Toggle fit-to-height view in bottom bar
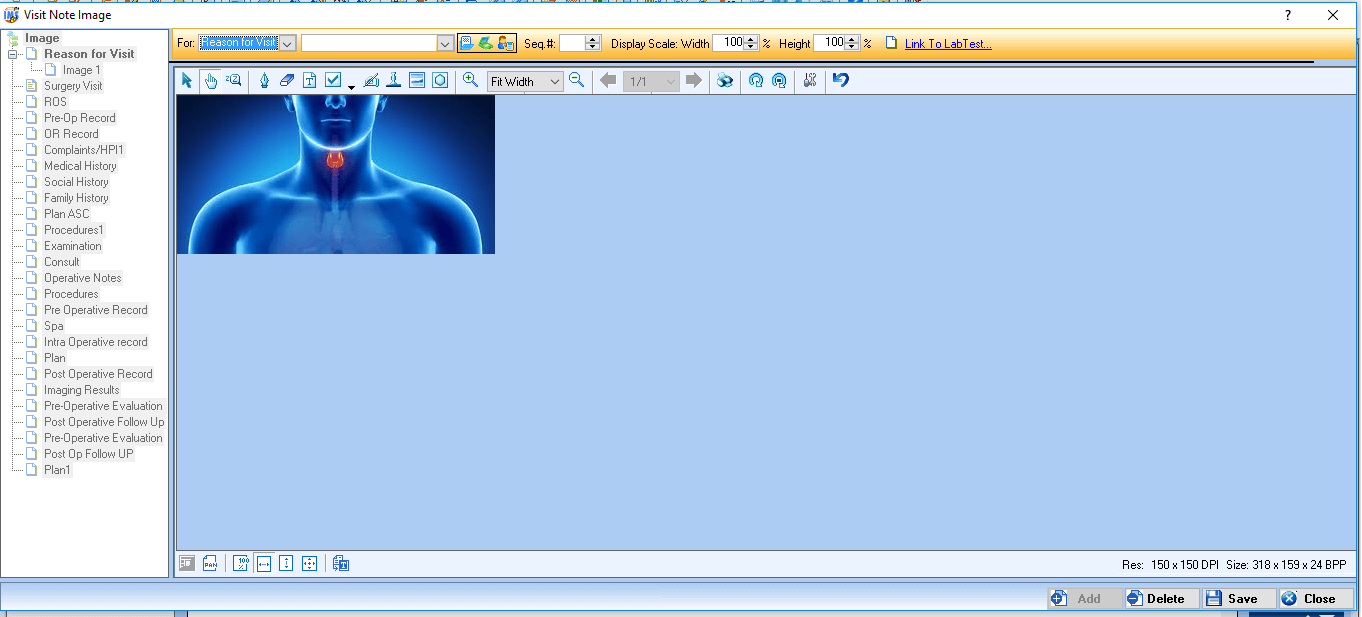The height and width of the screenshot is (617, 1362). coord(286,564)
